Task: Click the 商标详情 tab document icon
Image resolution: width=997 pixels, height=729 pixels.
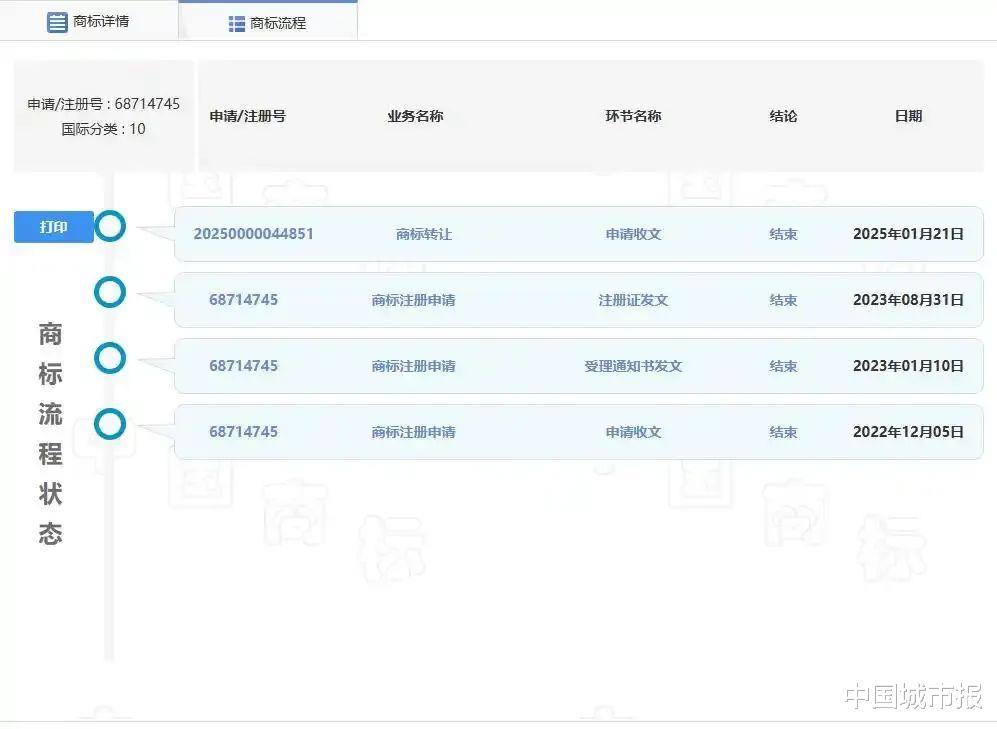Action: click(x=57, y=22)
